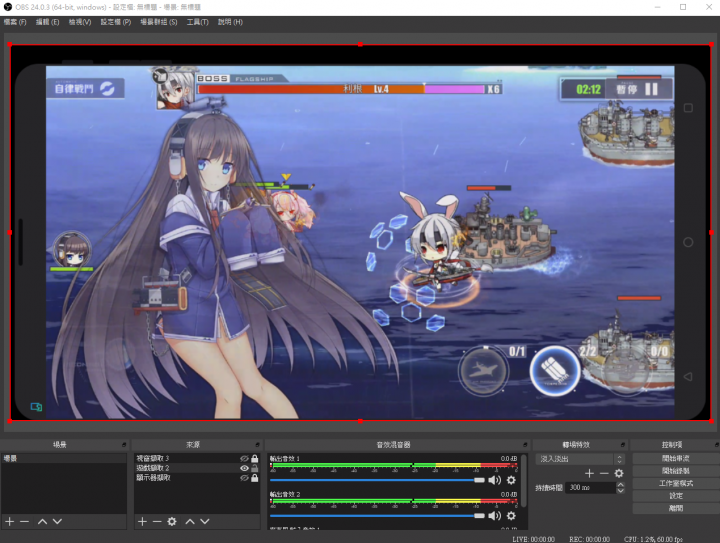
Task: Click the CPU usage and fps status text
Action: coord(653,539)
